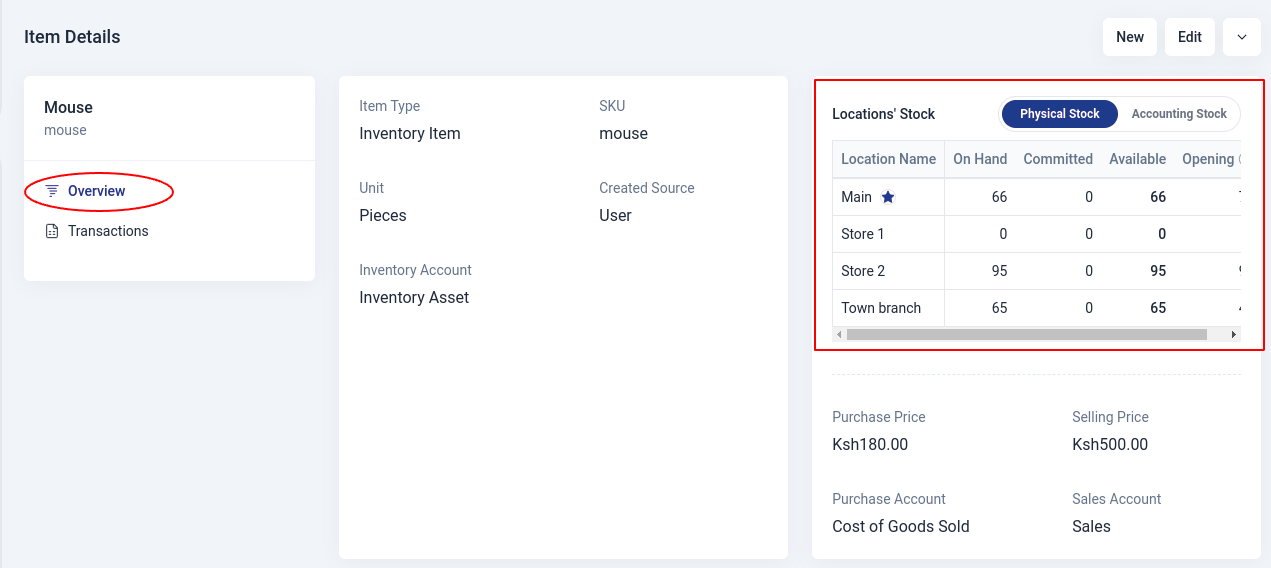Switch to Physical Stock view

point(1059,114)
